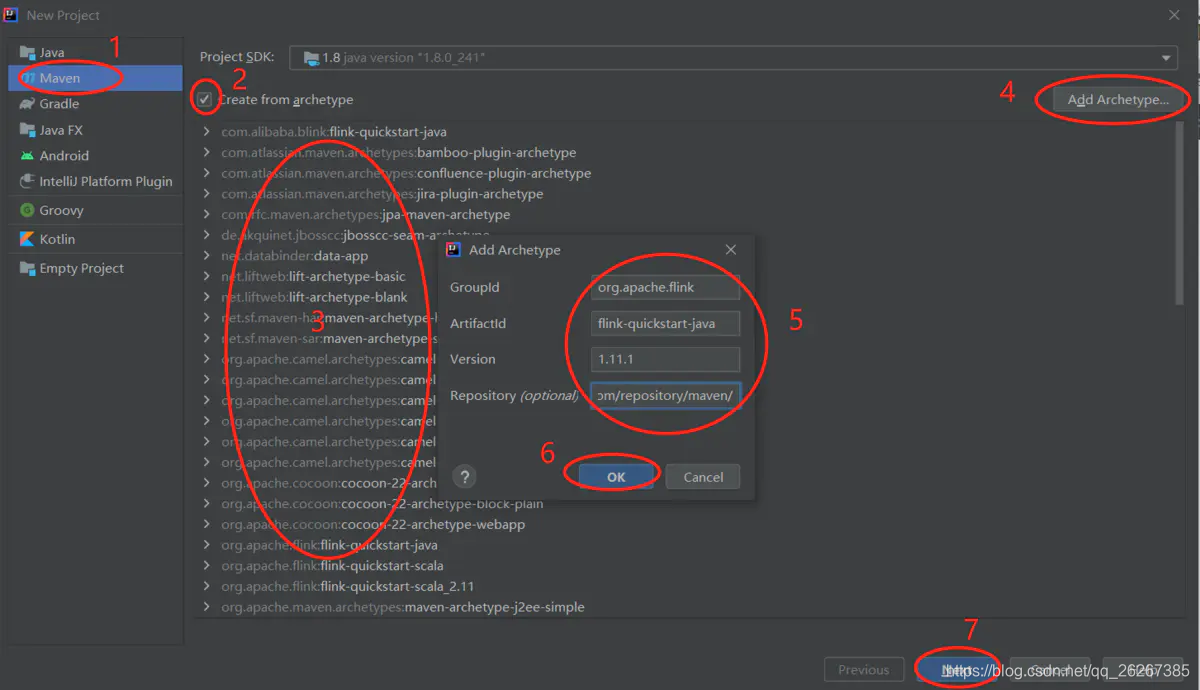Choose Gradle in project type list
Image resolution: width=1200 pixels, height=690 pixels.
click(95, 104)
